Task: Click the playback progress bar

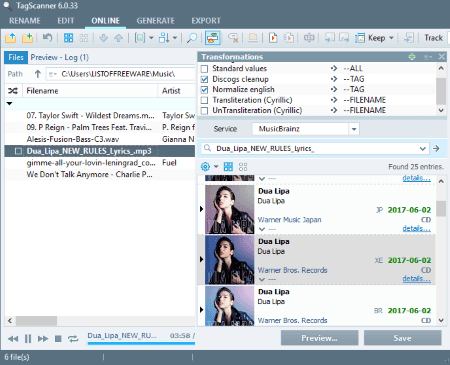Action: click(x=141, y=343)
